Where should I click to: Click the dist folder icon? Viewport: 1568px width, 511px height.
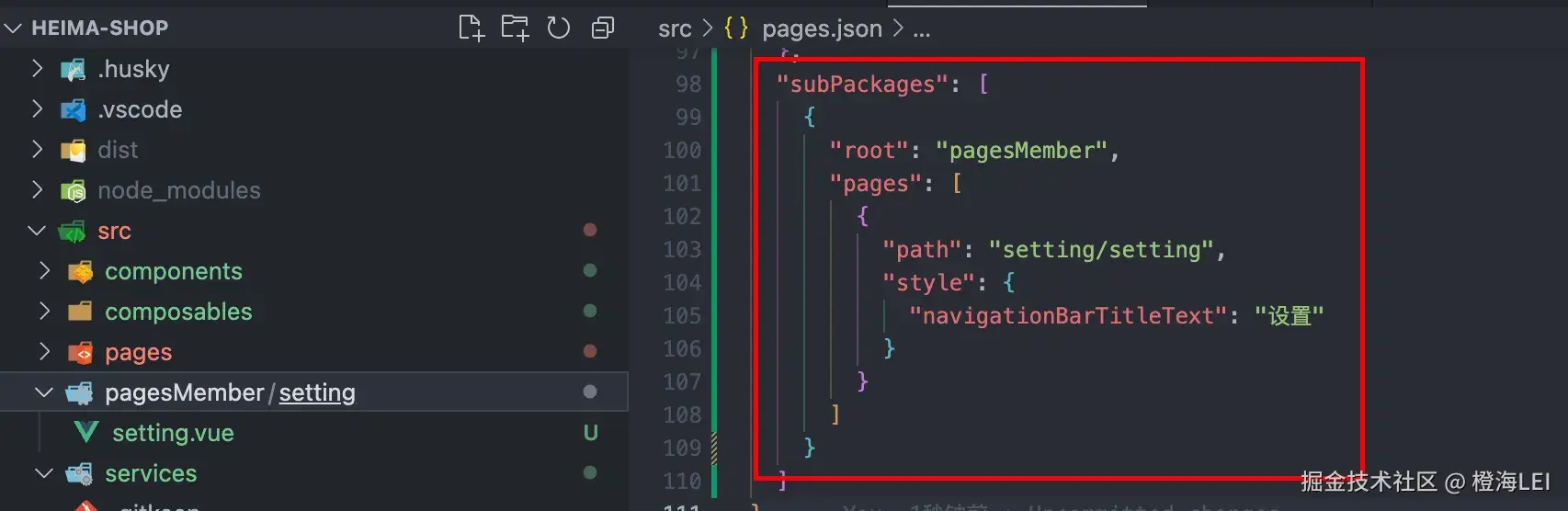(73, 151)
